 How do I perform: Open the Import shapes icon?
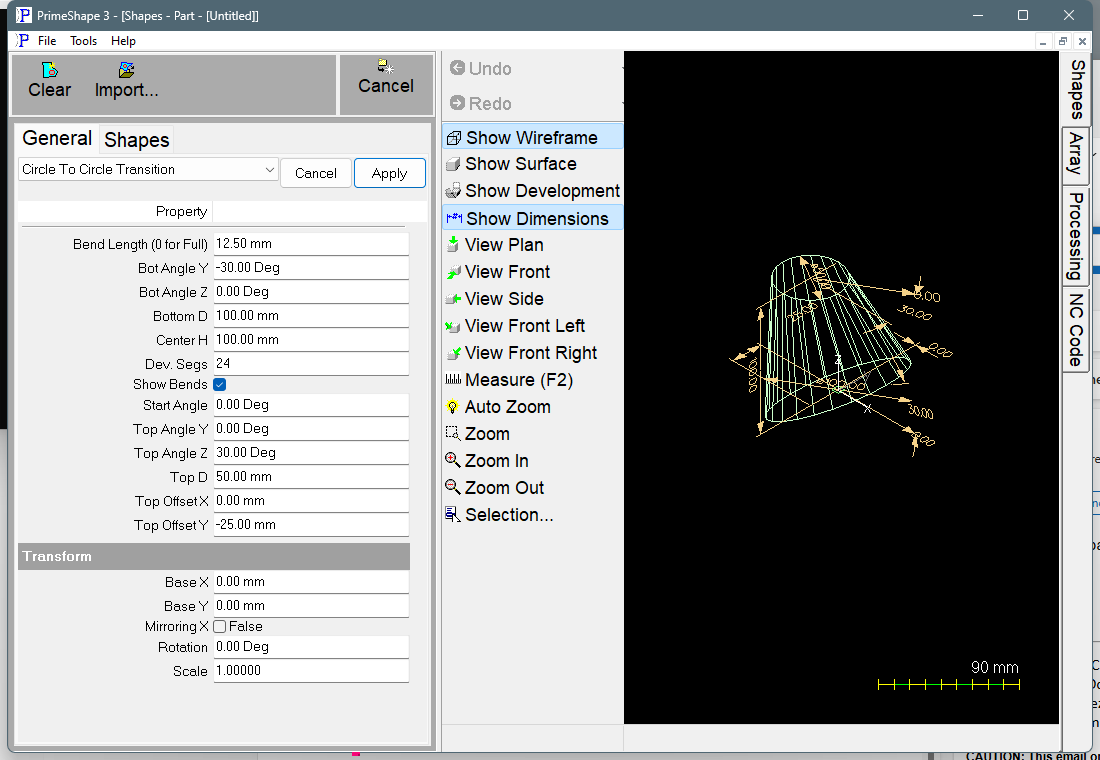click(126, 70)
